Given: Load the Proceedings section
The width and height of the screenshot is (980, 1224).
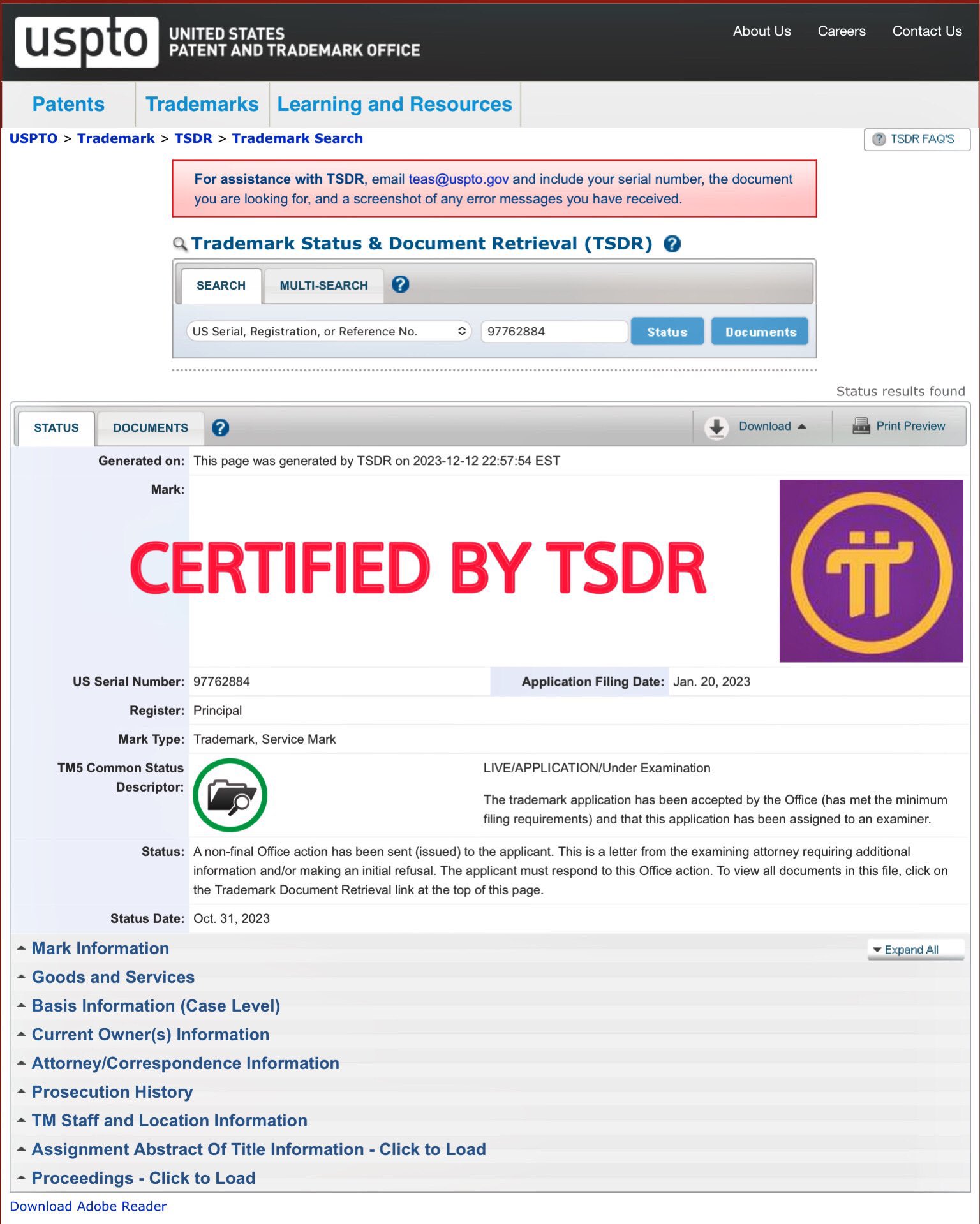Looking at the screenshot, I should pos(143,1178).
